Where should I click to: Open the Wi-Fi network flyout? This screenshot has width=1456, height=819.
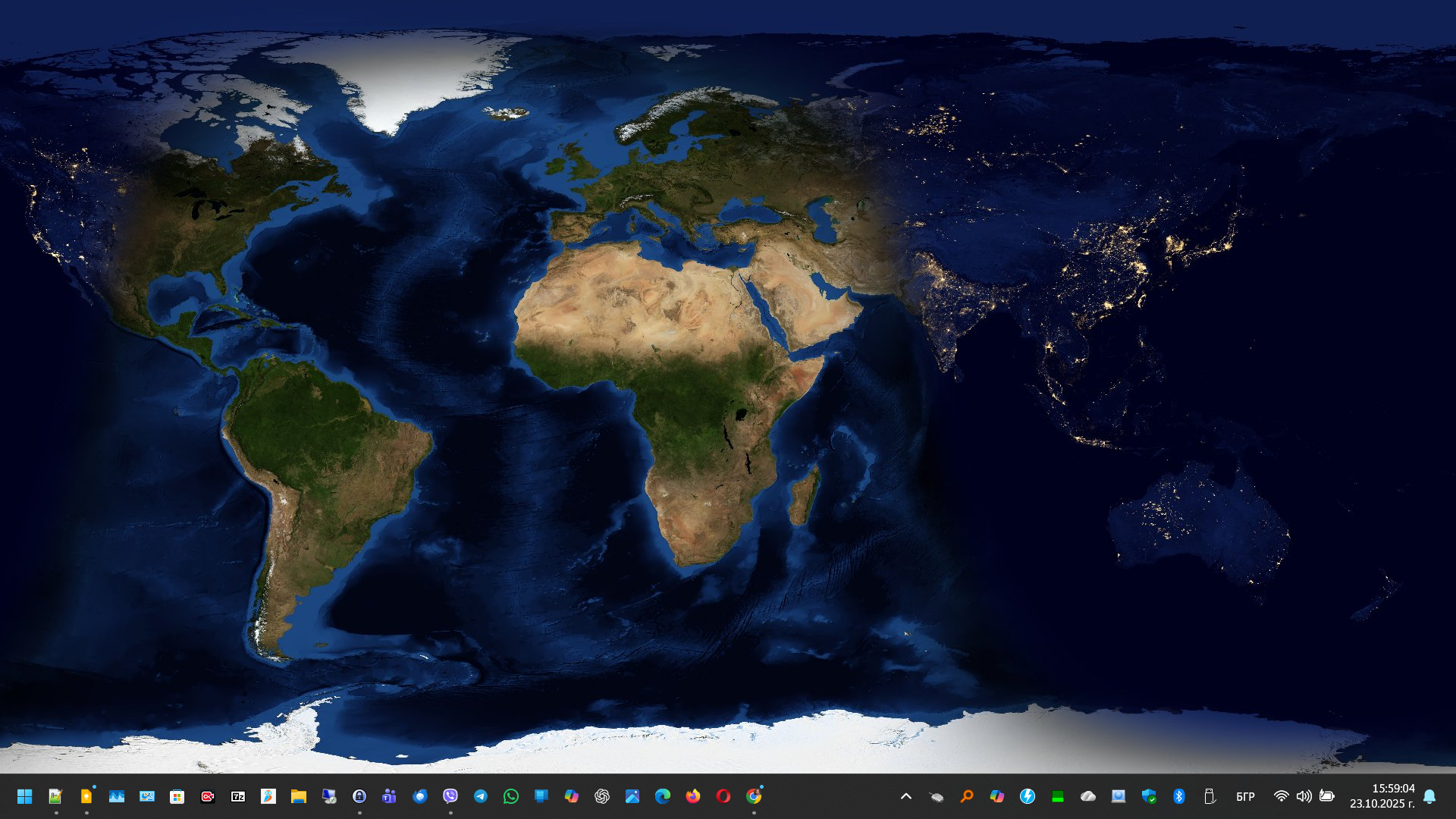(1281, 796)
